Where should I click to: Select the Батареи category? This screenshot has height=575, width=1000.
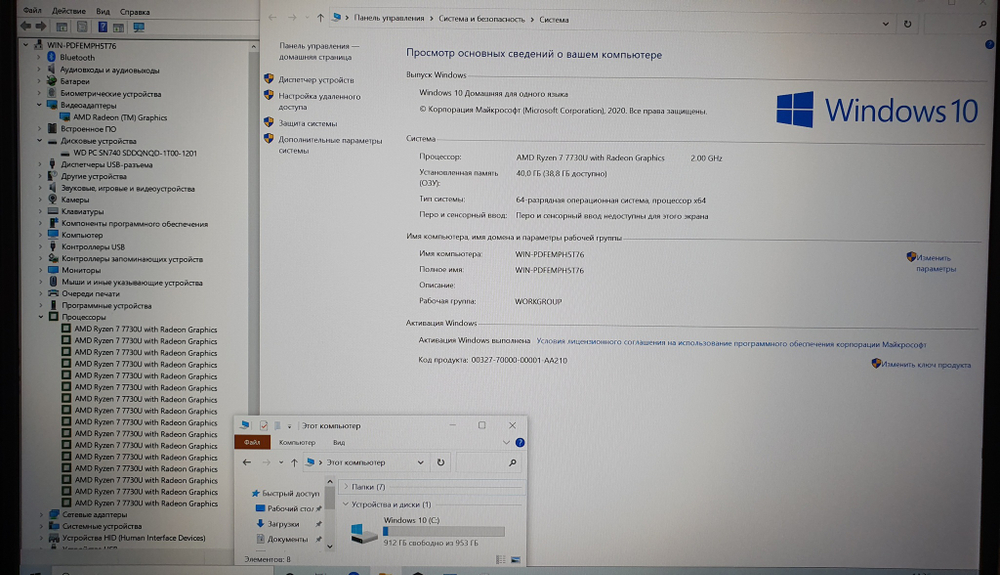point(75,82)
